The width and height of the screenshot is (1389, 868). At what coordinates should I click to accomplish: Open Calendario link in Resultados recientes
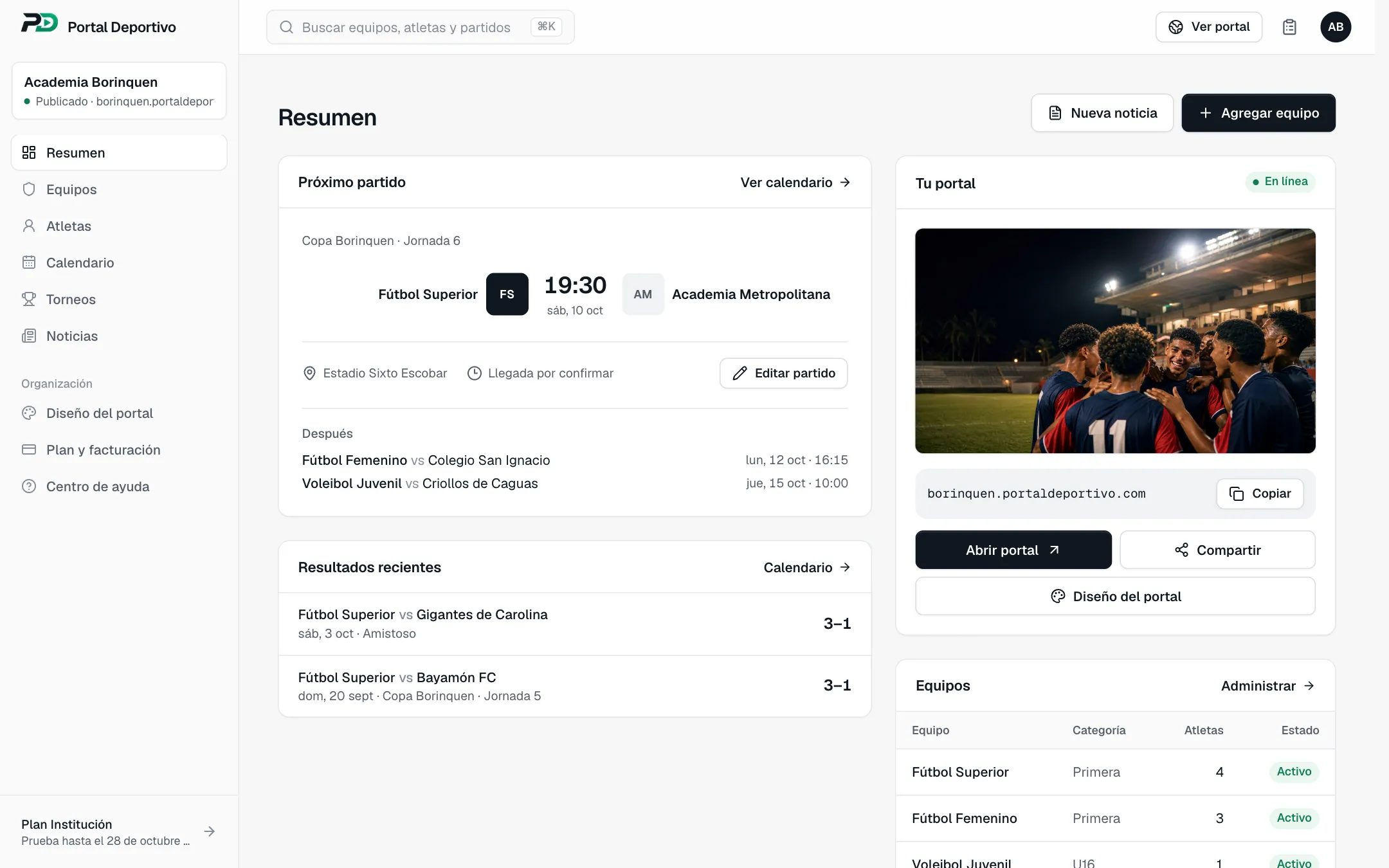click(x=807, y=567)
